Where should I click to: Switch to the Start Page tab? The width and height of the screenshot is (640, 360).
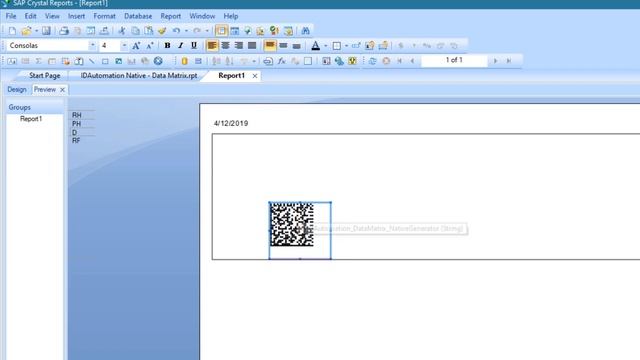pyautogui.click(x=44, y=76)
